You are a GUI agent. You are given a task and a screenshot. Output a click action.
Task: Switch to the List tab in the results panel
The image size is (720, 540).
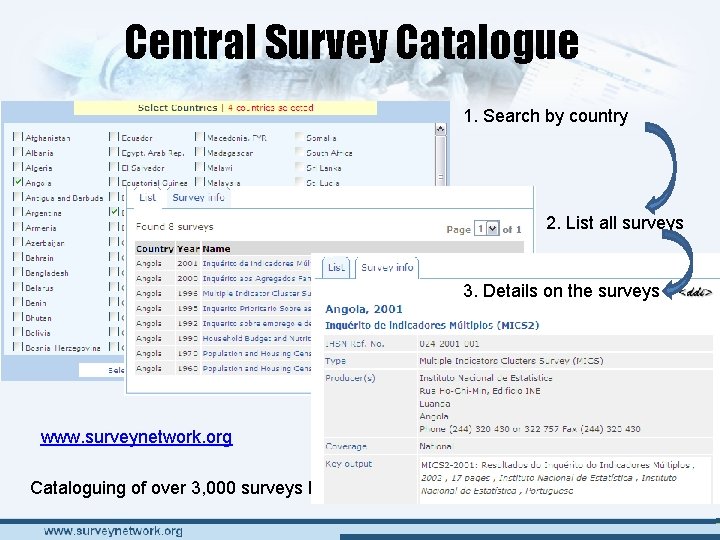coord(147,197)
